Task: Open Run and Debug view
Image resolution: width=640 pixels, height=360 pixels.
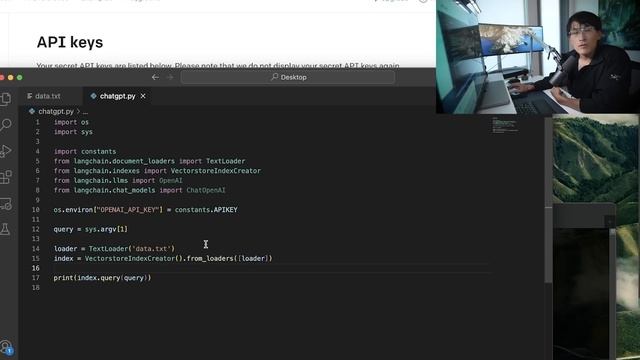Action: click(5, 151)
